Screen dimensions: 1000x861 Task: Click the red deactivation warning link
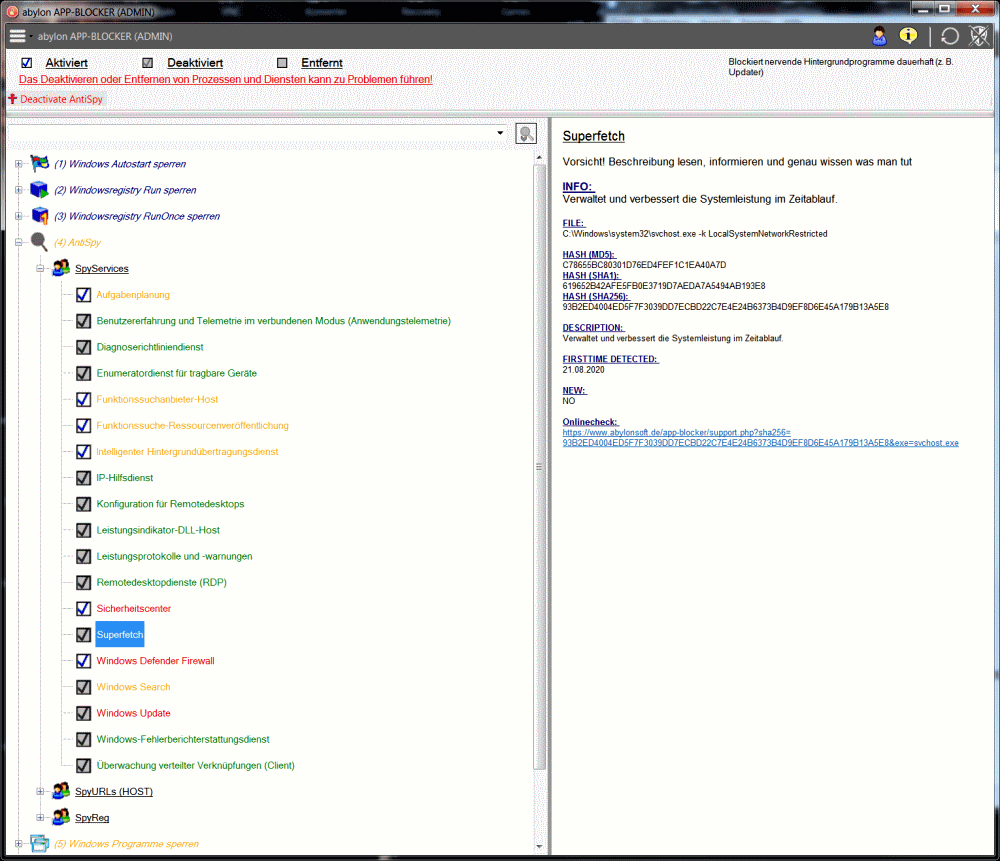[226, 79]
